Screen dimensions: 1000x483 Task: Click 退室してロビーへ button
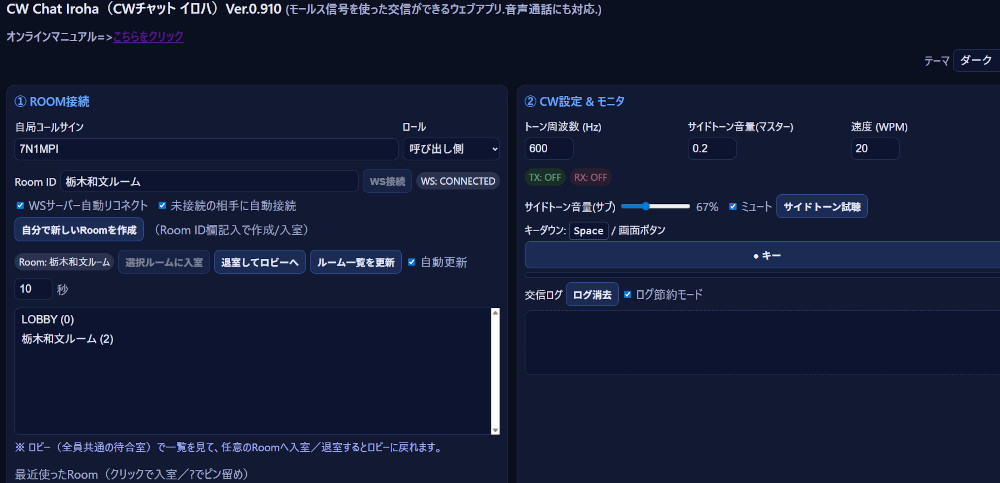[259, 263]
